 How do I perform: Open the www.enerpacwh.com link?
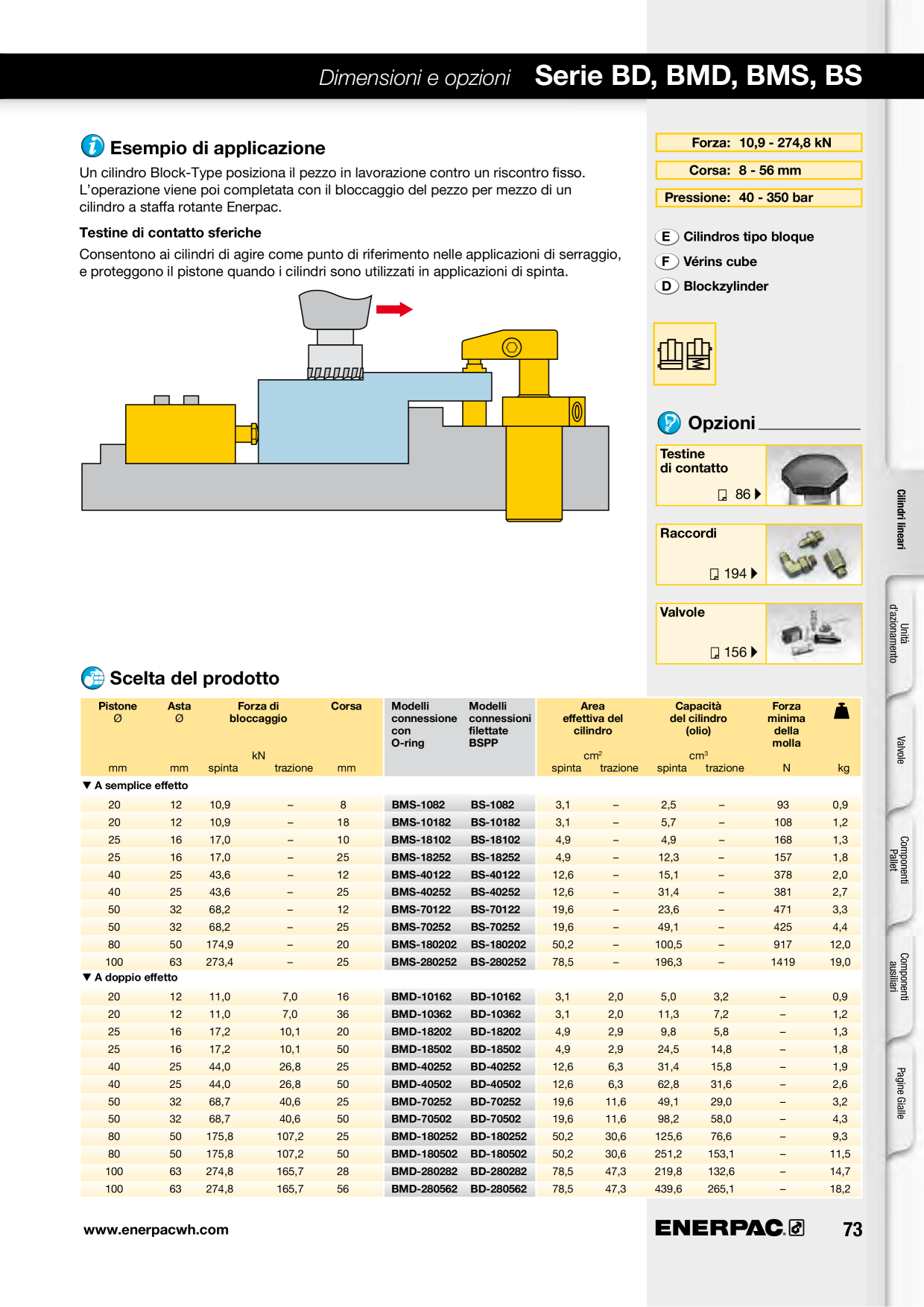tap(156, 1230)
